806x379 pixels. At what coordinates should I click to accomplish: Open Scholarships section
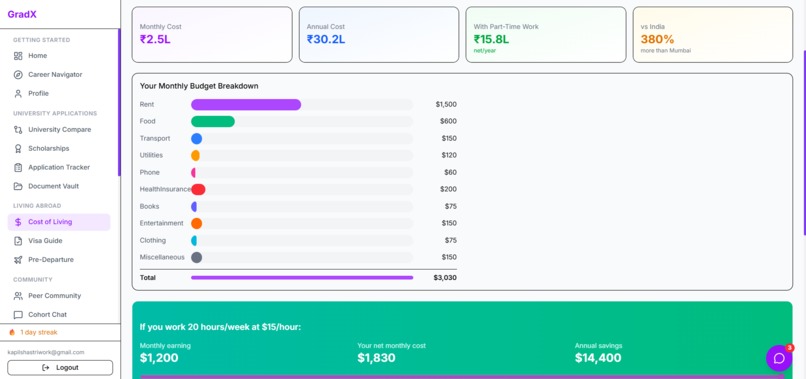point(59,149)
